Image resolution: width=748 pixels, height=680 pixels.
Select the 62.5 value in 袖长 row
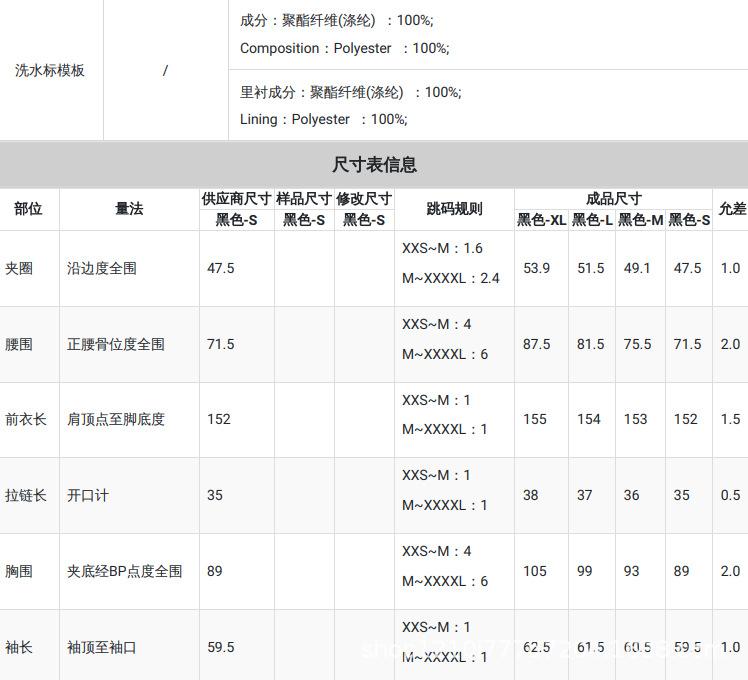(x=537, y=647)
